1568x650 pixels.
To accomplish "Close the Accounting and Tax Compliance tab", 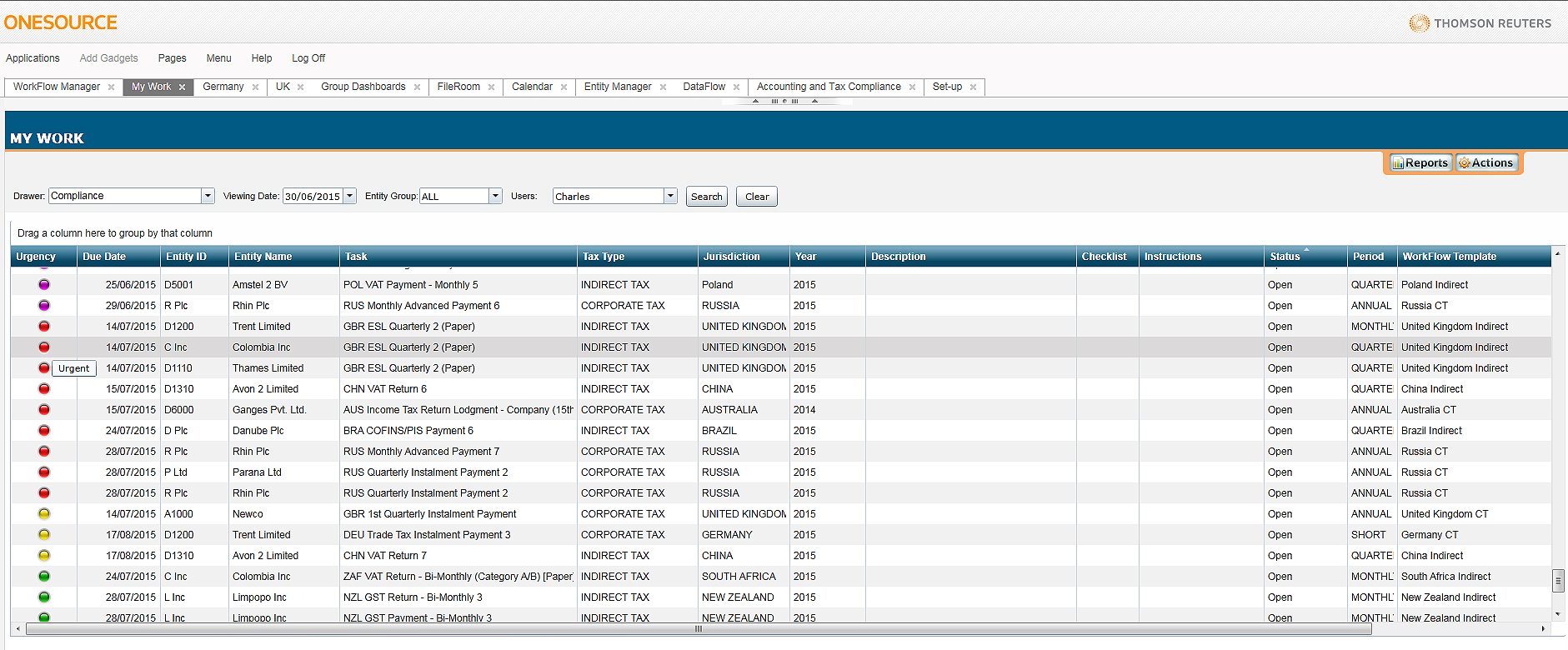I will (912, 87).
